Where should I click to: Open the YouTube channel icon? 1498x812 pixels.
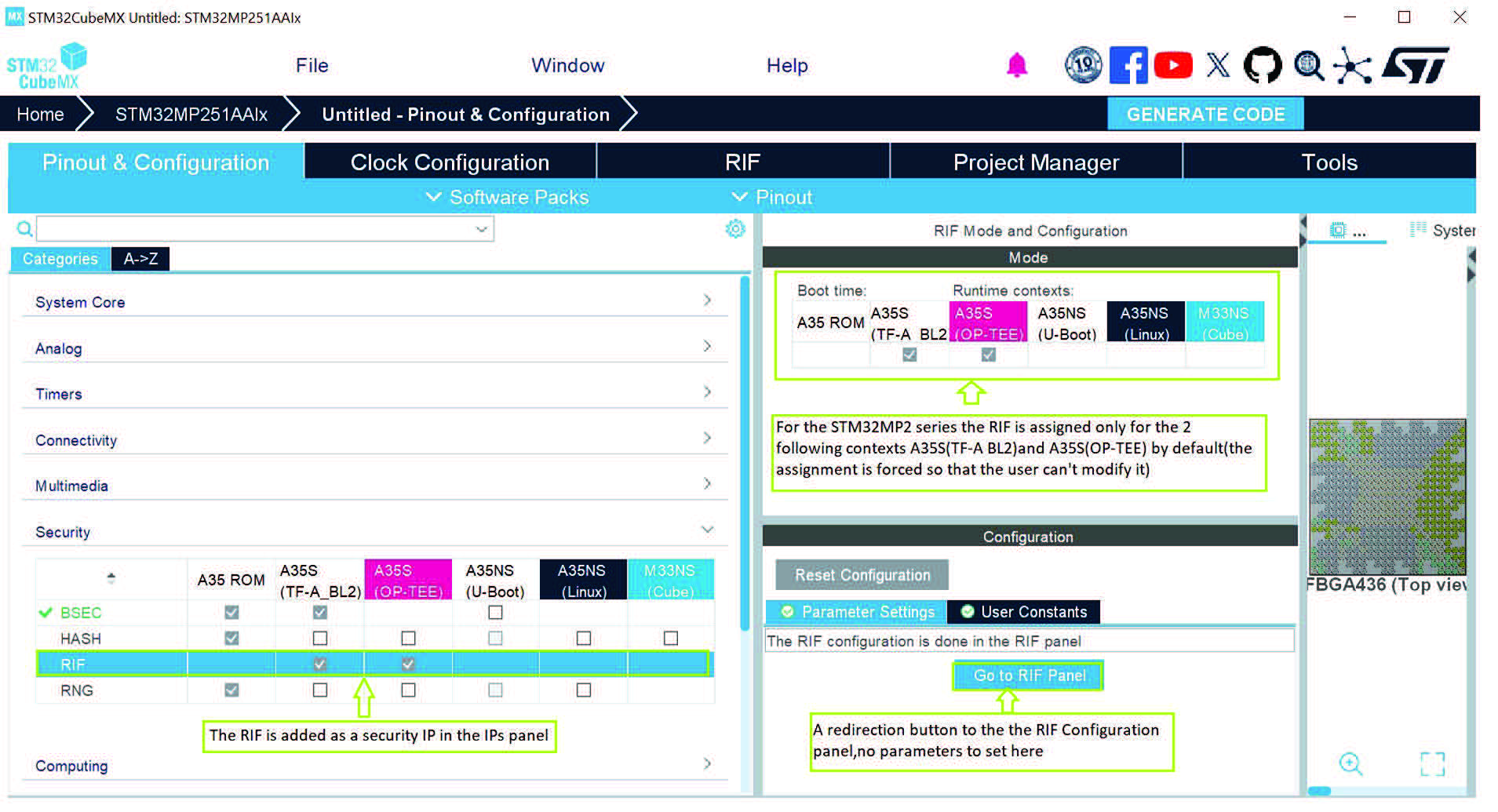click(x=1173, y=65)
